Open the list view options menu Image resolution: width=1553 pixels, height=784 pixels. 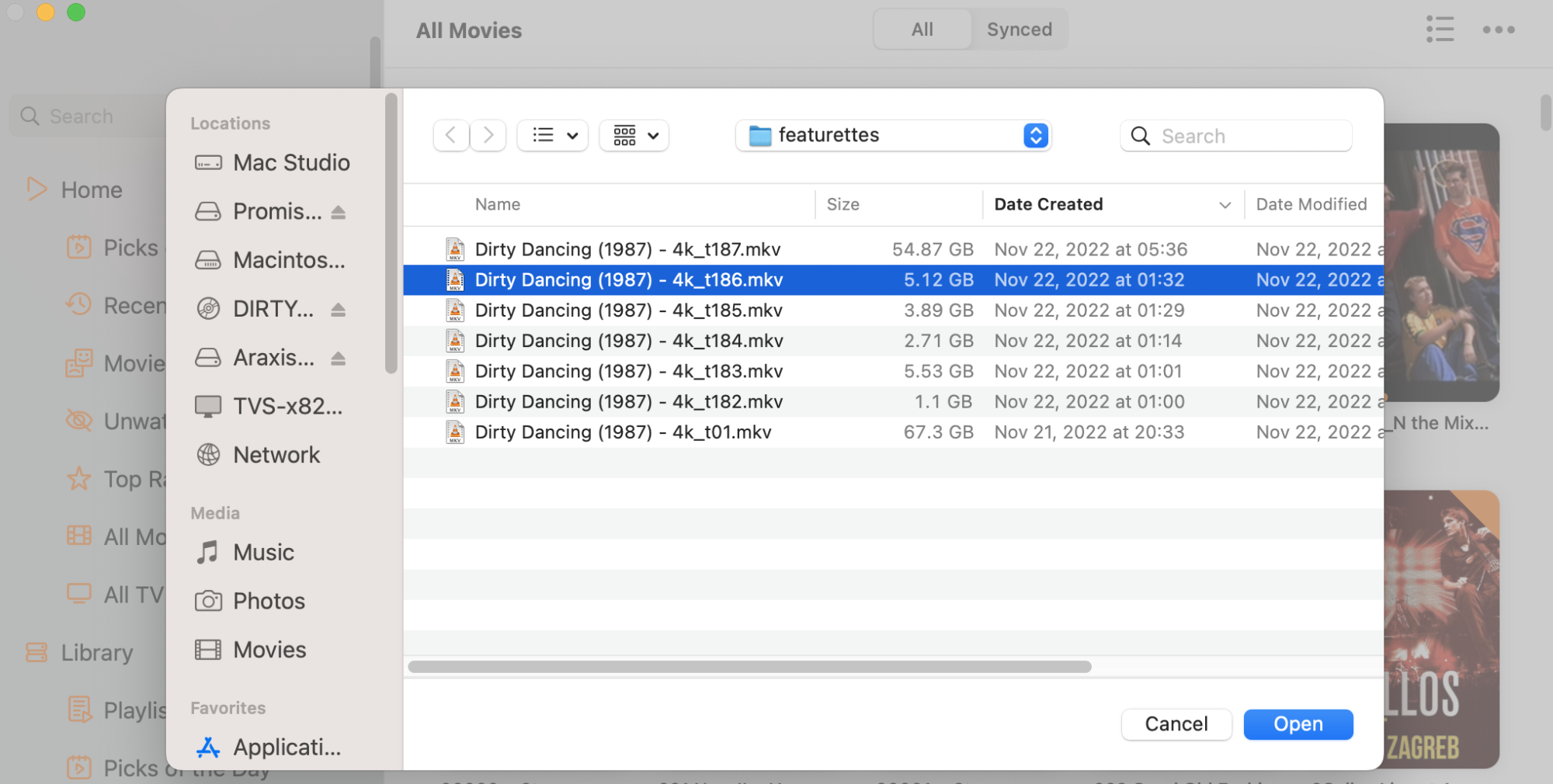(553, 135)
